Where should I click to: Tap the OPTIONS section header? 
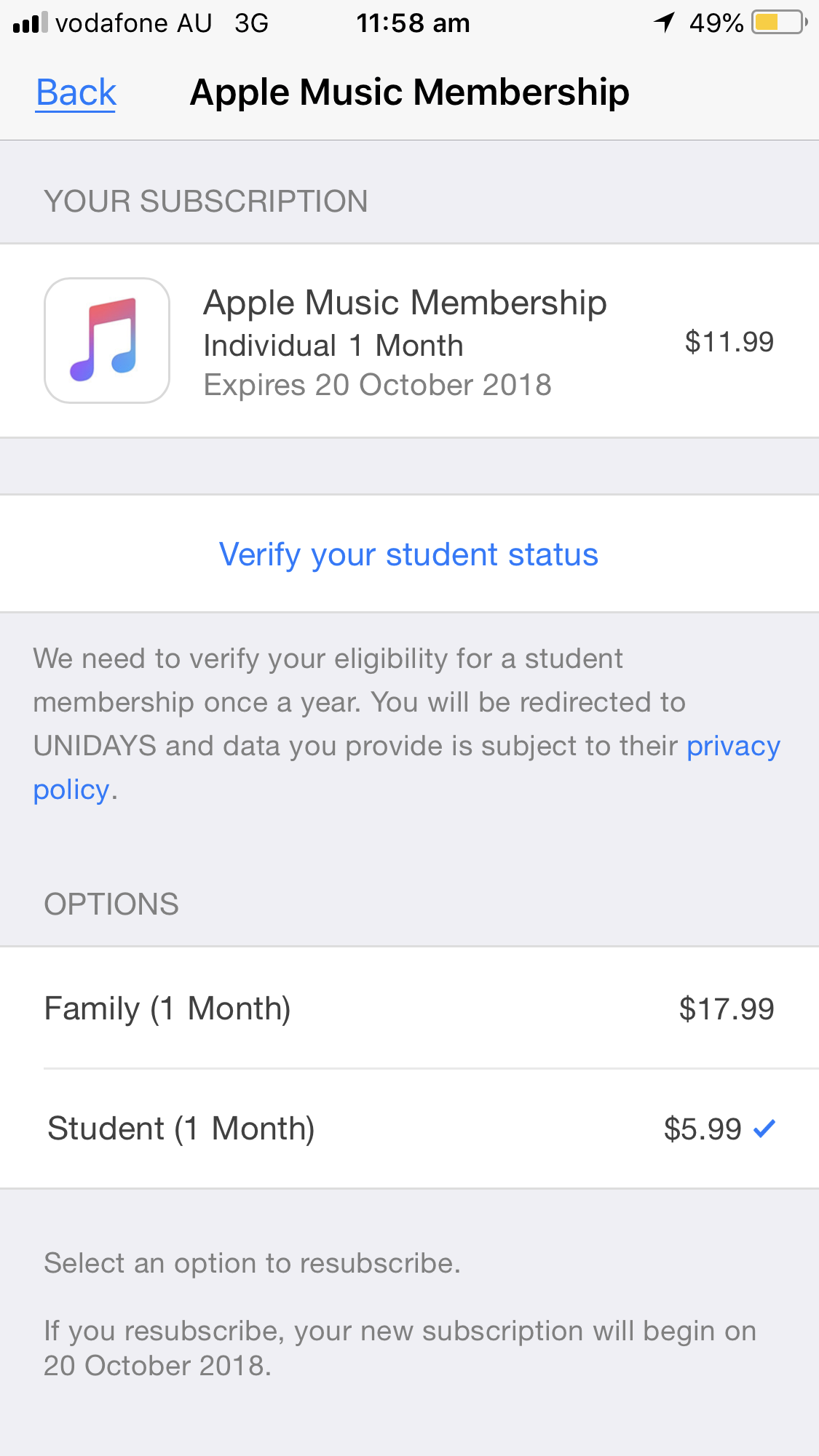[111, 904]
